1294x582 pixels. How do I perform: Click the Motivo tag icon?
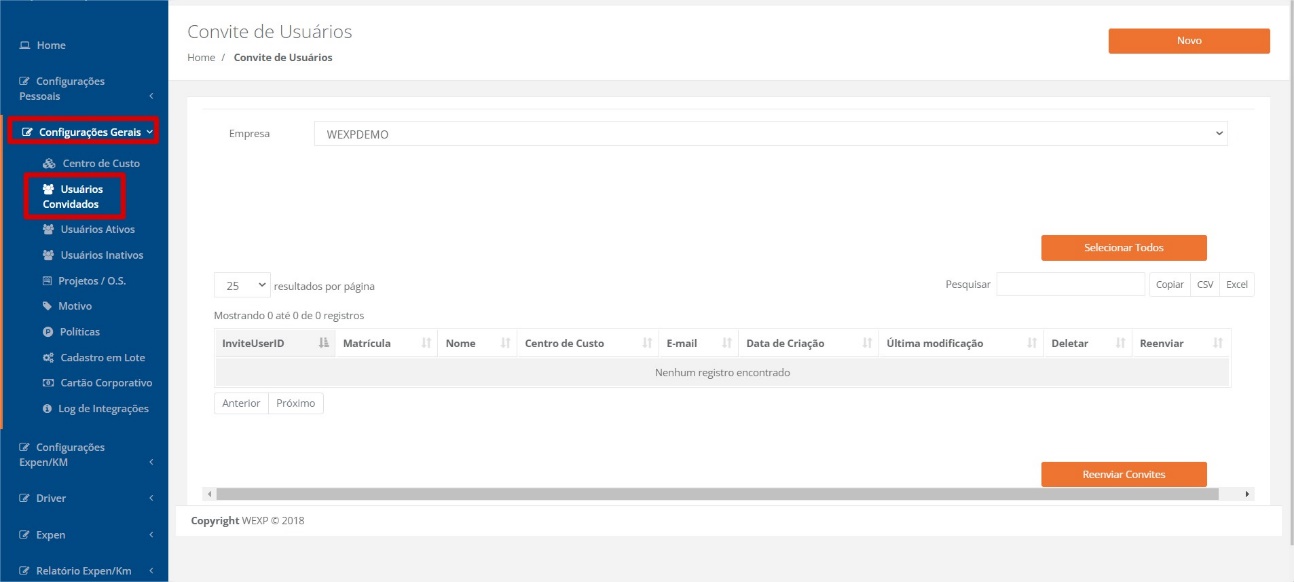(47, 307)
